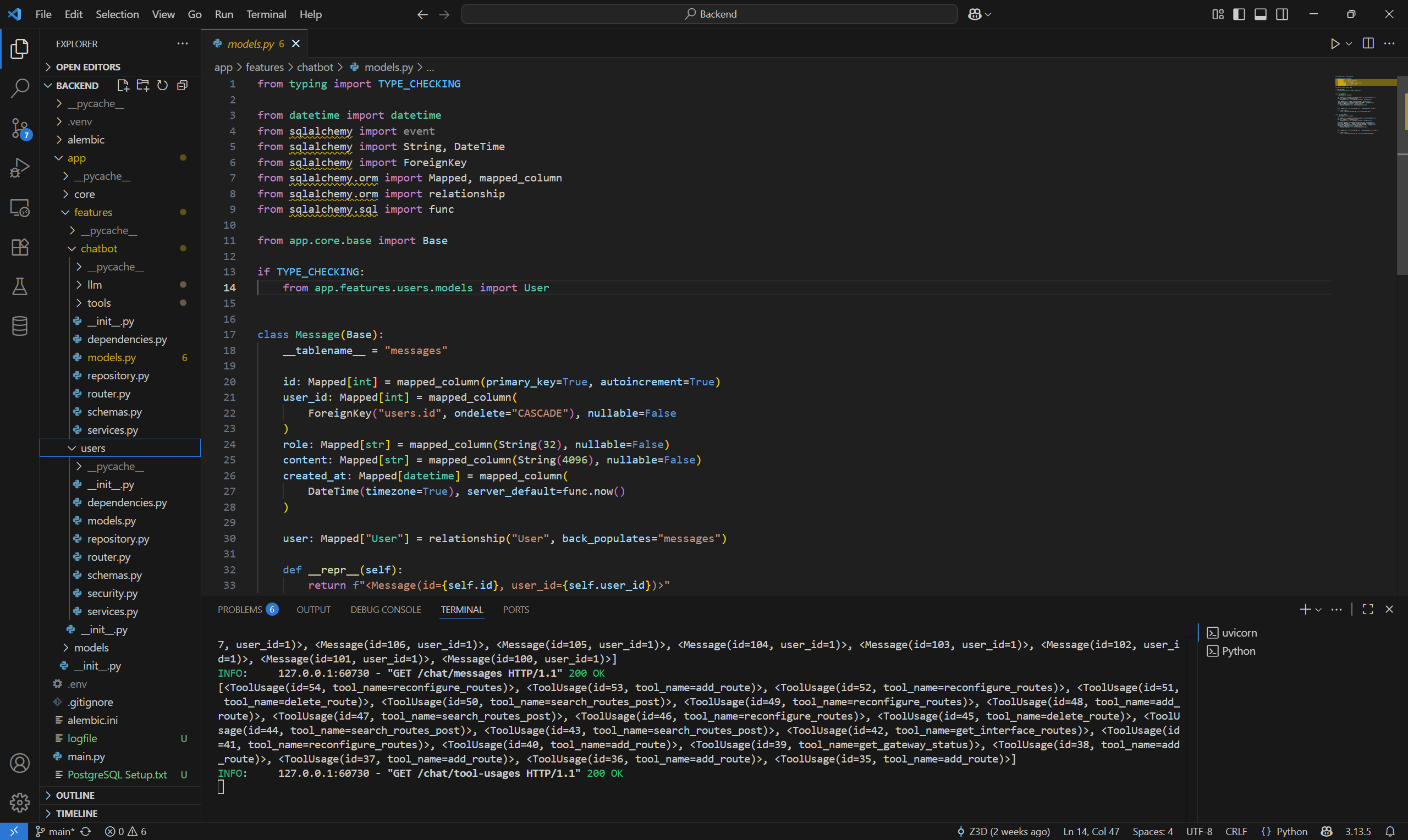Toggle the primary side bar visibility
1408x840 pixels.
click(x=1239, y=14)
